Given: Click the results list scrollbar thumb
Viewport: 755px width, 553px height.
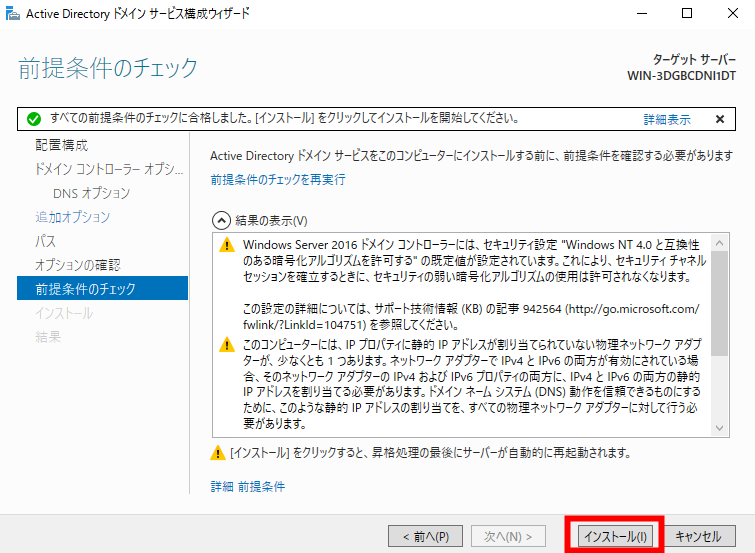Looking at the screenshot, I should [x=719, y=303].
